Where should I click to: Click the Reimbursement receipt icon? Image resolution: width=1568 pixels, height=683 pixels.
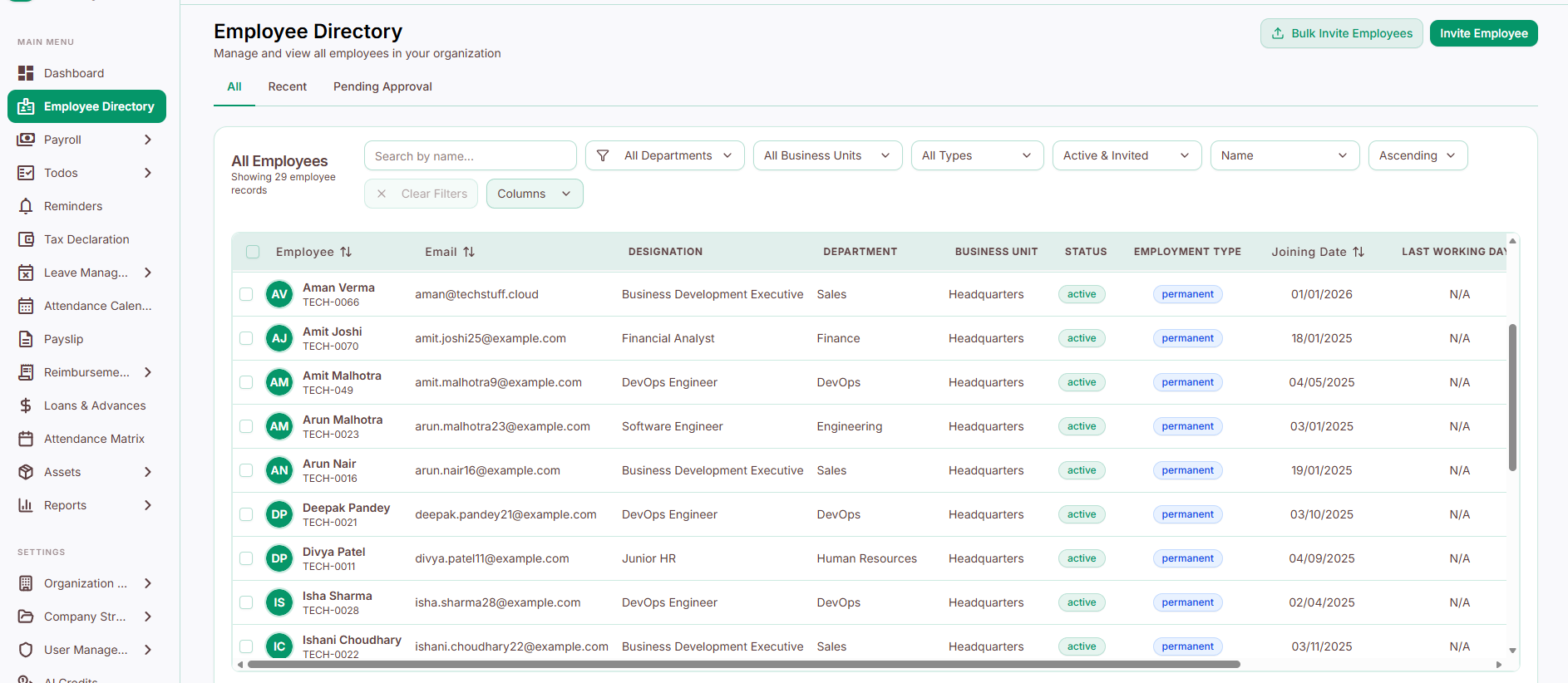point(26,372)
